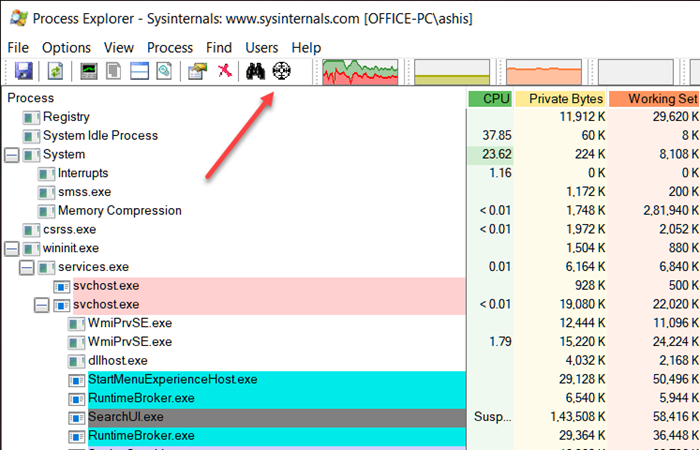Select the Memory Compression row

120,211
